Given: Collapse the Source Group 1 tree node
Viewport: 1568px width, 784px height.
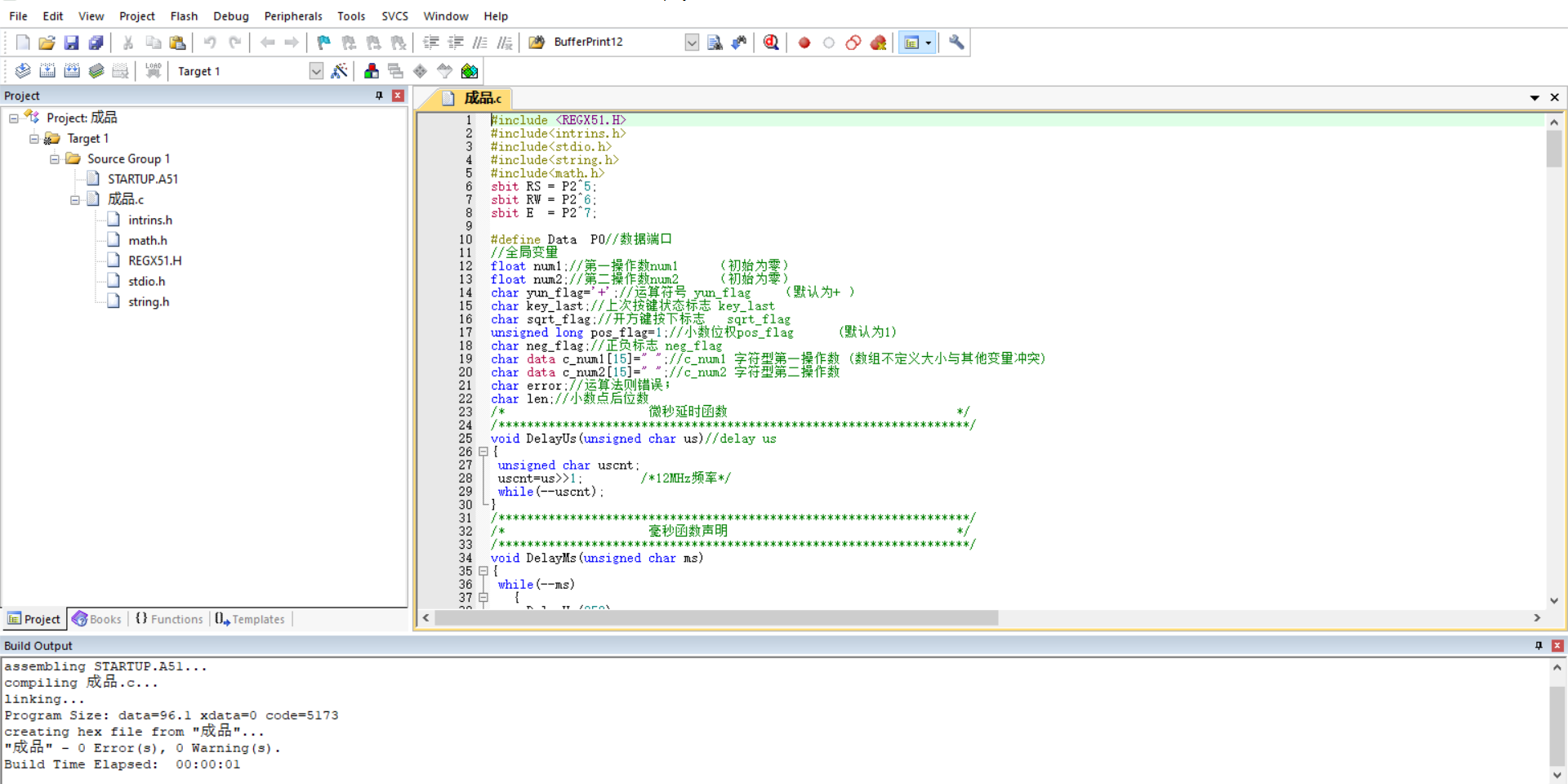Looking at the screenshot, I should (x=55, y=159).
